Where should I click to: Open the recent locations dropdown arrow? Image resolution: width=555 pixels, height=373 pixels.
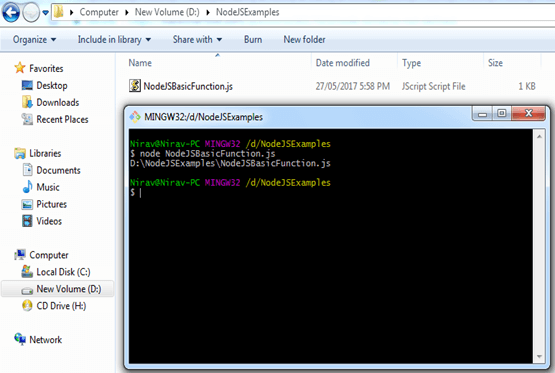click(46, 13)
